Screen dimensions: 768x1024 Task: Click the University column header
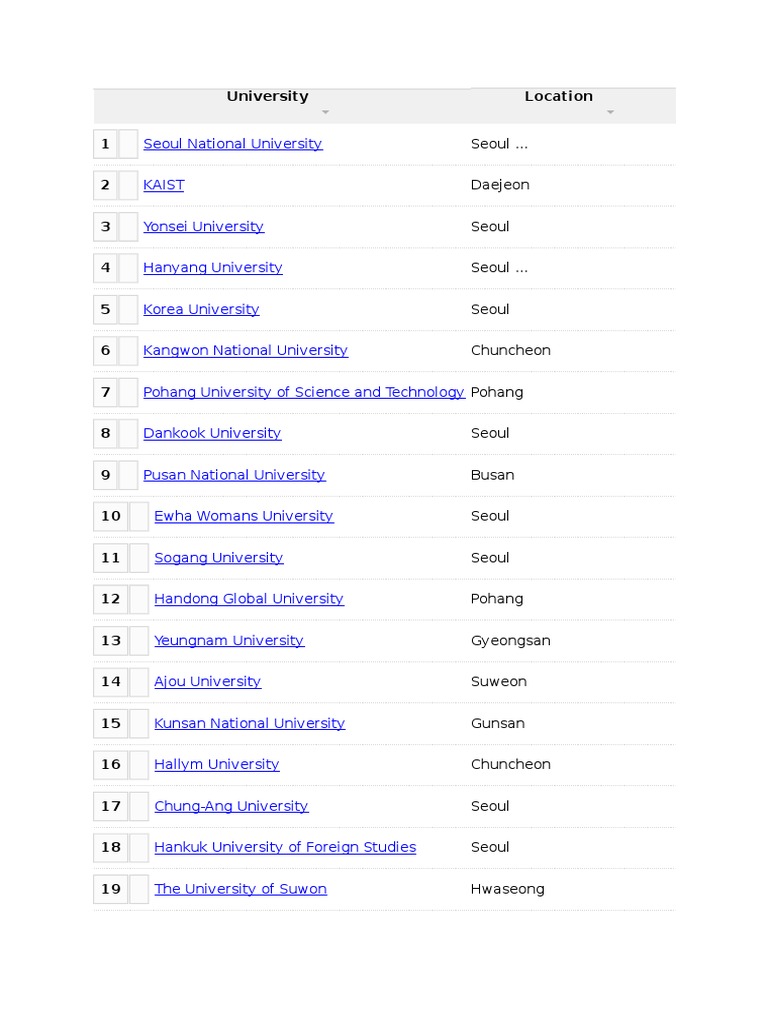pyautogui.click(x=267, y=96)
